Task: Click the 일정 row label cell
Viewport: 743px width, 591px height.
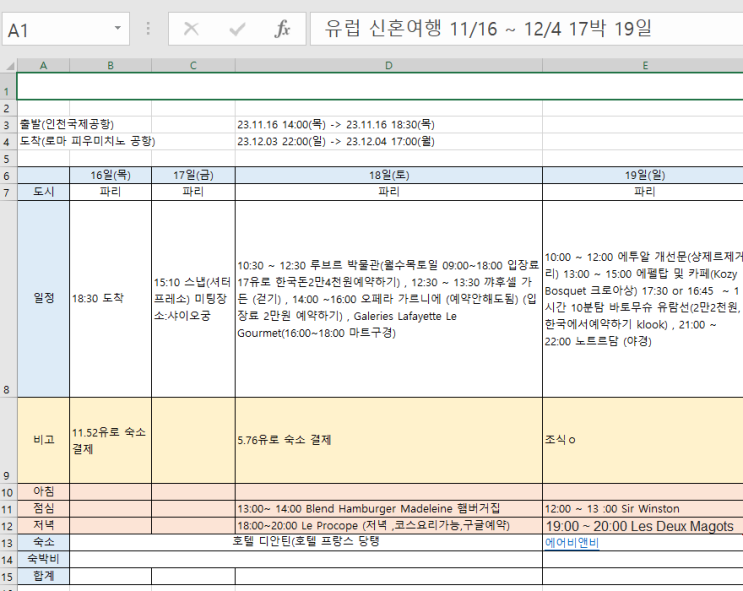Action: 43,299
